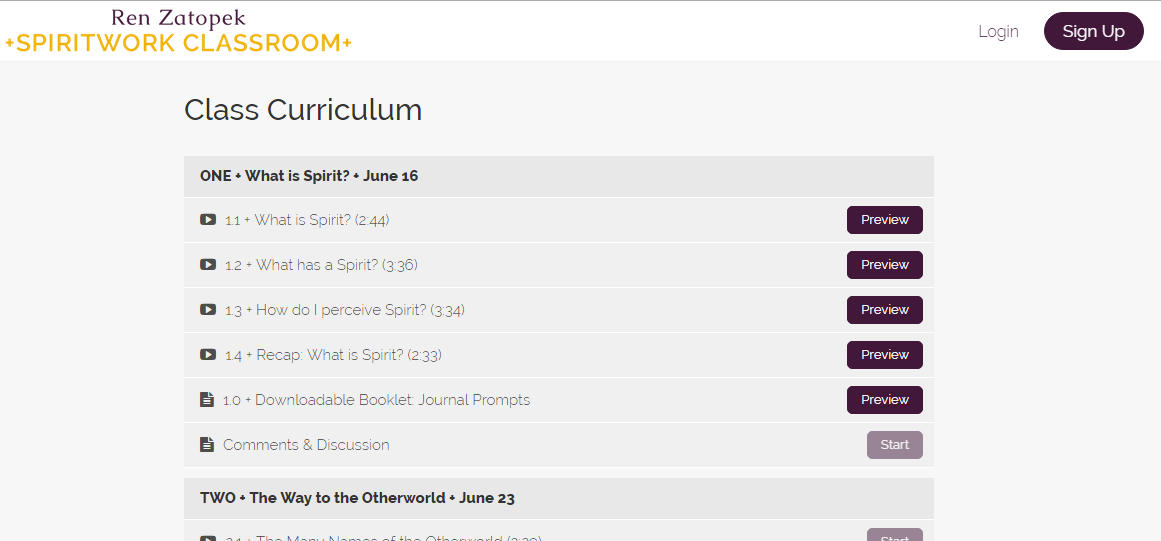The height and width of the screenshot is (541, 1161).
Task: Click the Sign Up button
Action: tap(1094, 31)
